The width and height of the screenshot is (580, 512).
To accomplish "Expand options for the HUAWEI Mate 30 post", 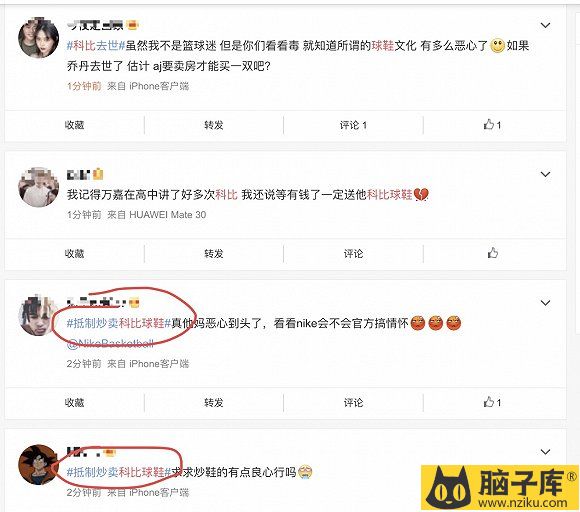I will pos(545,174).
